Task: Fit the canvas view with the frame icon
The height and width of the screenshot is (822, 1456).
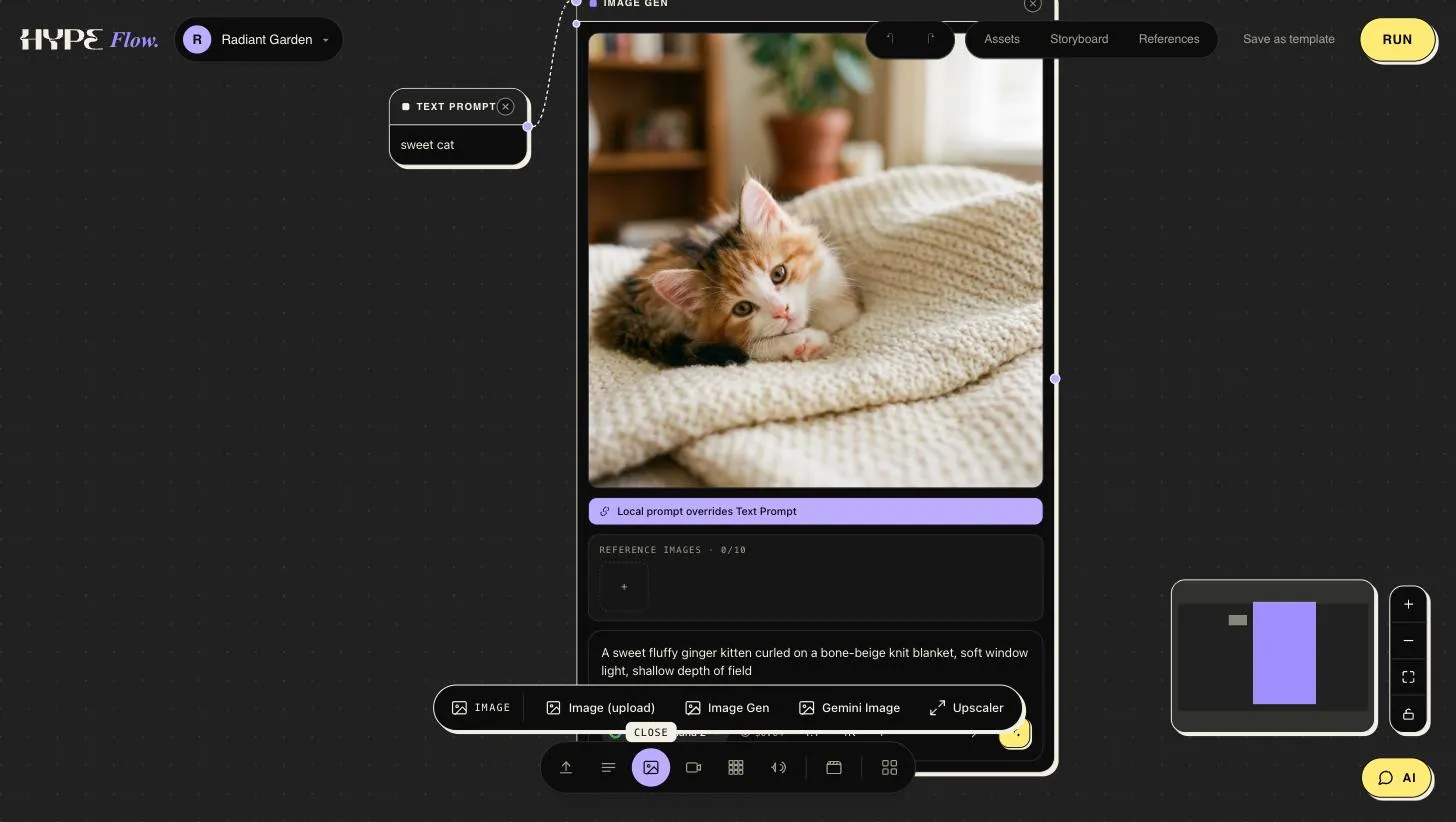Action: (1408, 677)
